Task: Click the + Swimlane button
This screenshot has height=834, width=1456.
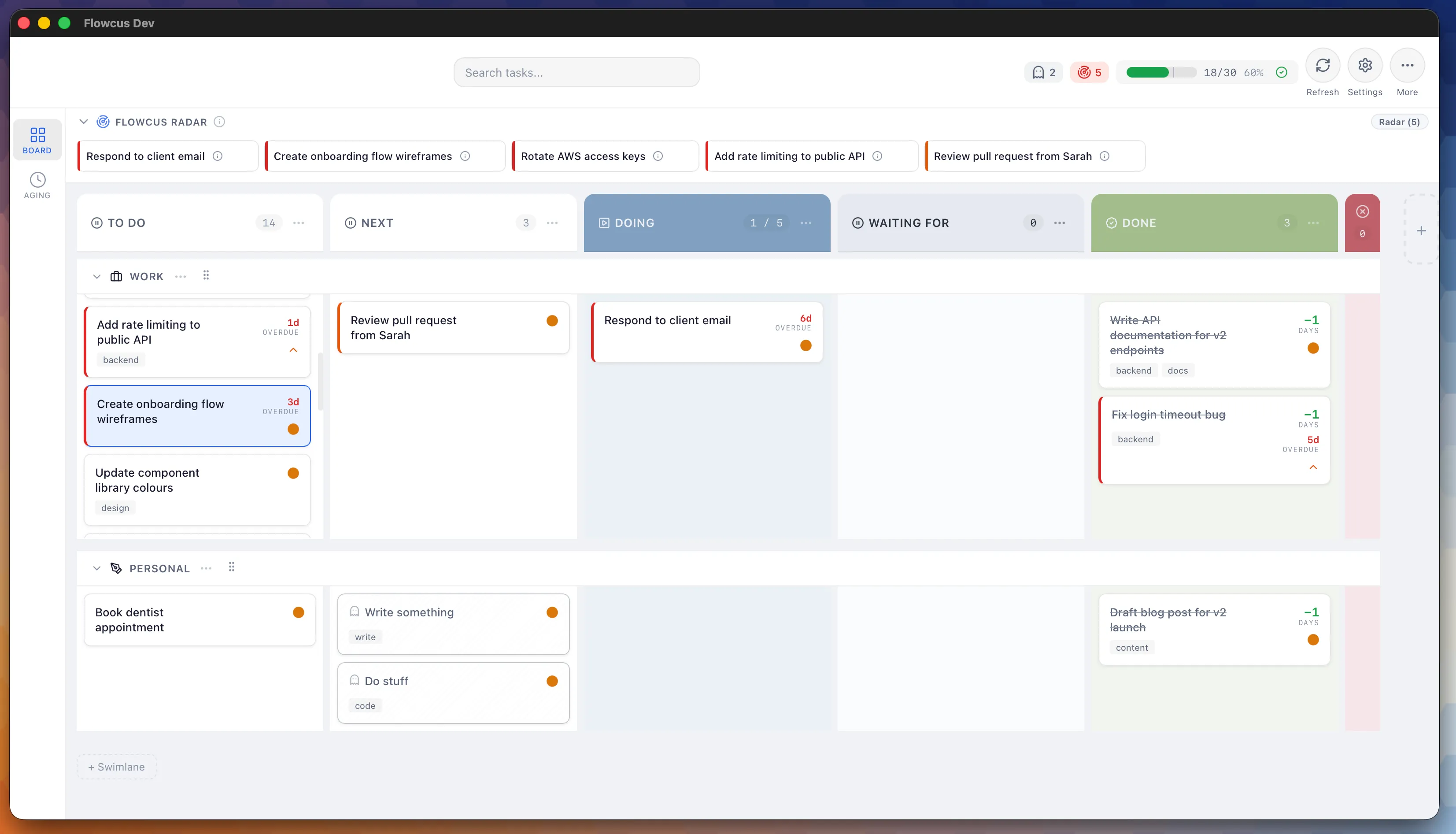Action: point(116,767)
